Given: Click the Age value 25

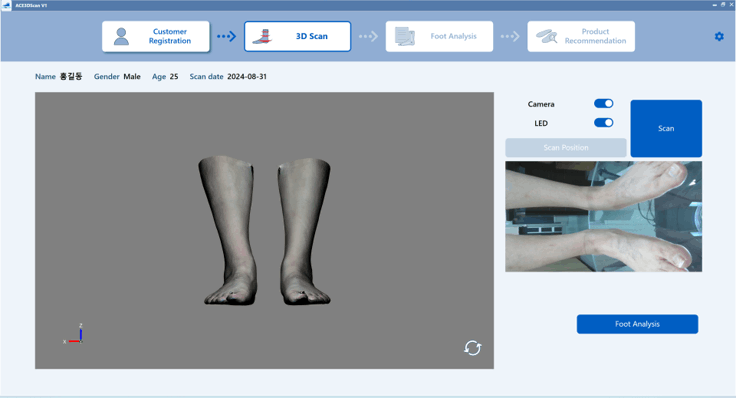Looking at the screenshot, I should pos(174,77).
